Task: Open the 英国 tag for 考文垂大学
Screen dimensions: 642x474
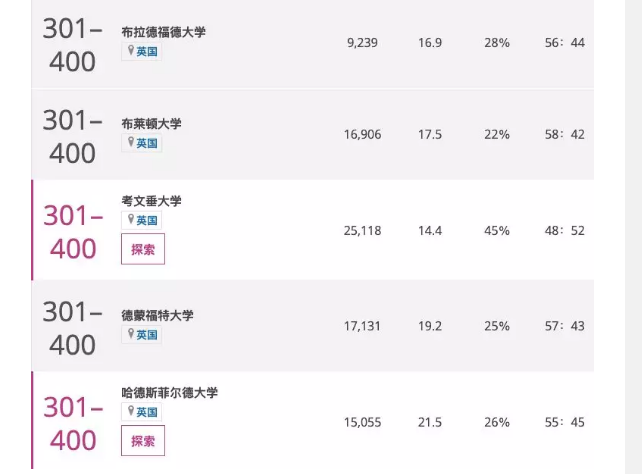Action: pos(142,221)
